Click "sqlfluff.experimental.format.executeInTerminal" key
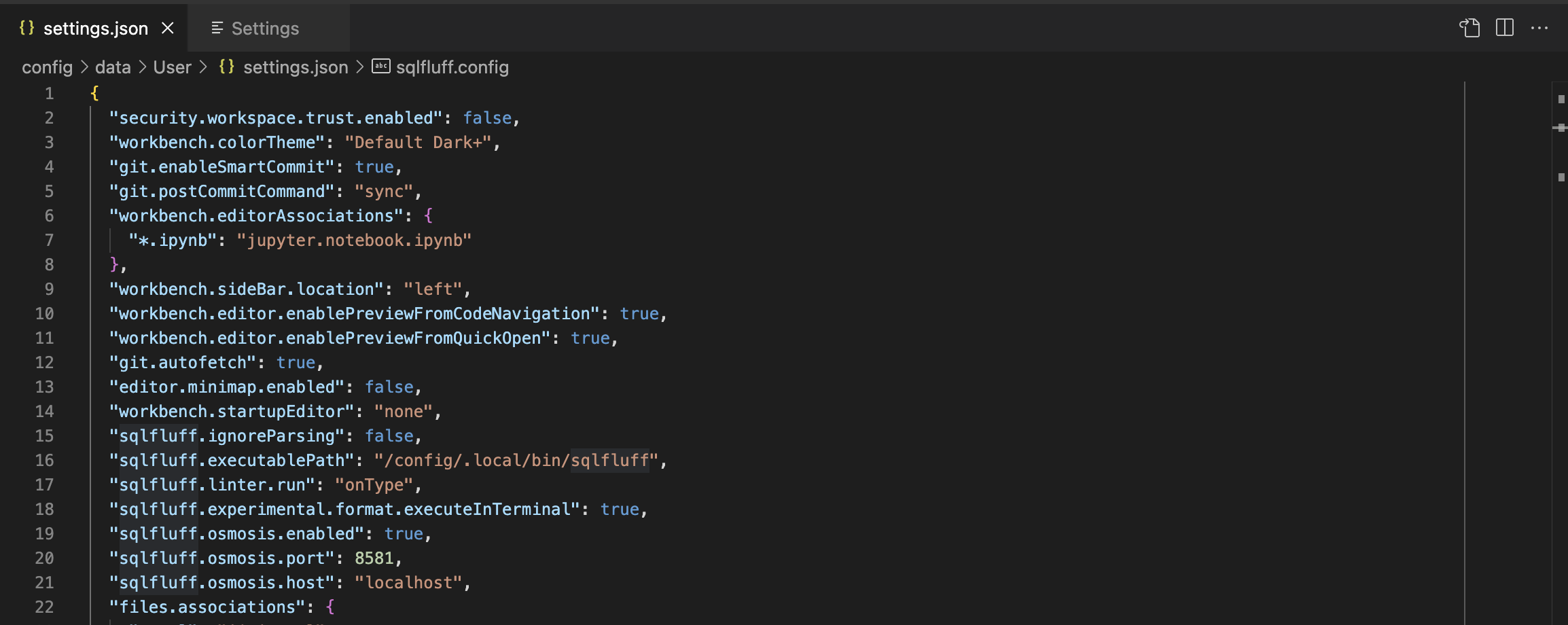This screenshot has width=1568, height=625. click(344, 509)
